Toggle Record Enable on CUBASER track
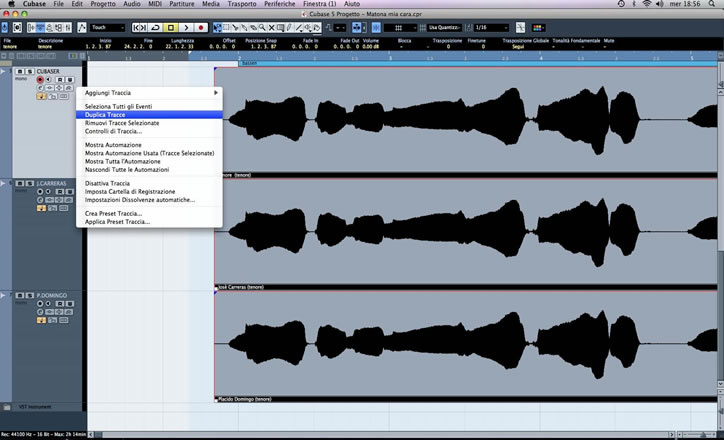 click(x=40, y=79)
